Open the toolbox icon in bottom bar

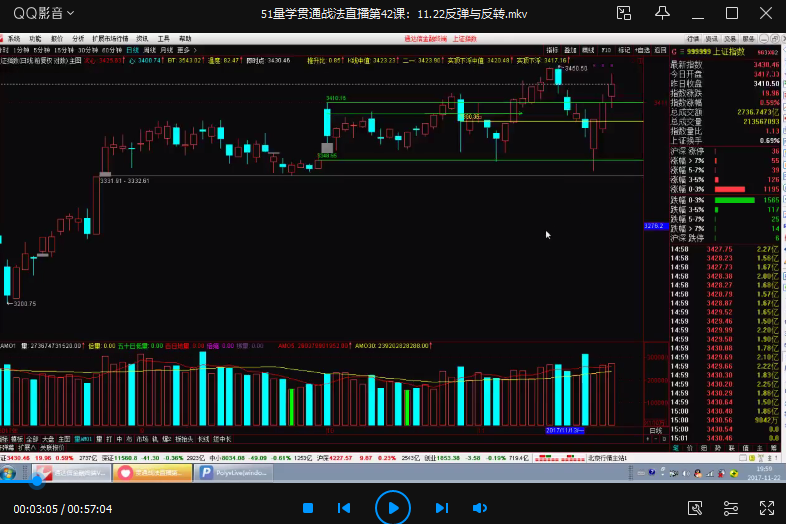click(694, 508)
